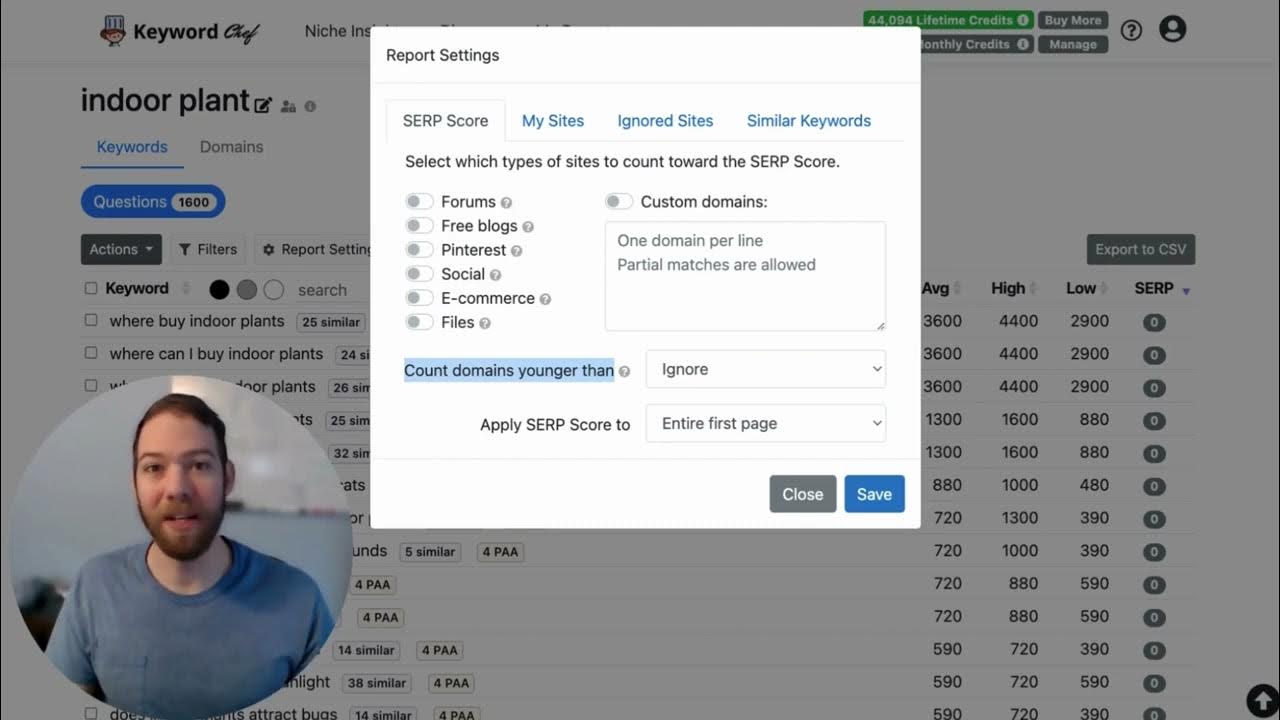The image size is (1280, 720).
Task: Switch to the Similar Keywords tab
Action: tap(809, 121)
